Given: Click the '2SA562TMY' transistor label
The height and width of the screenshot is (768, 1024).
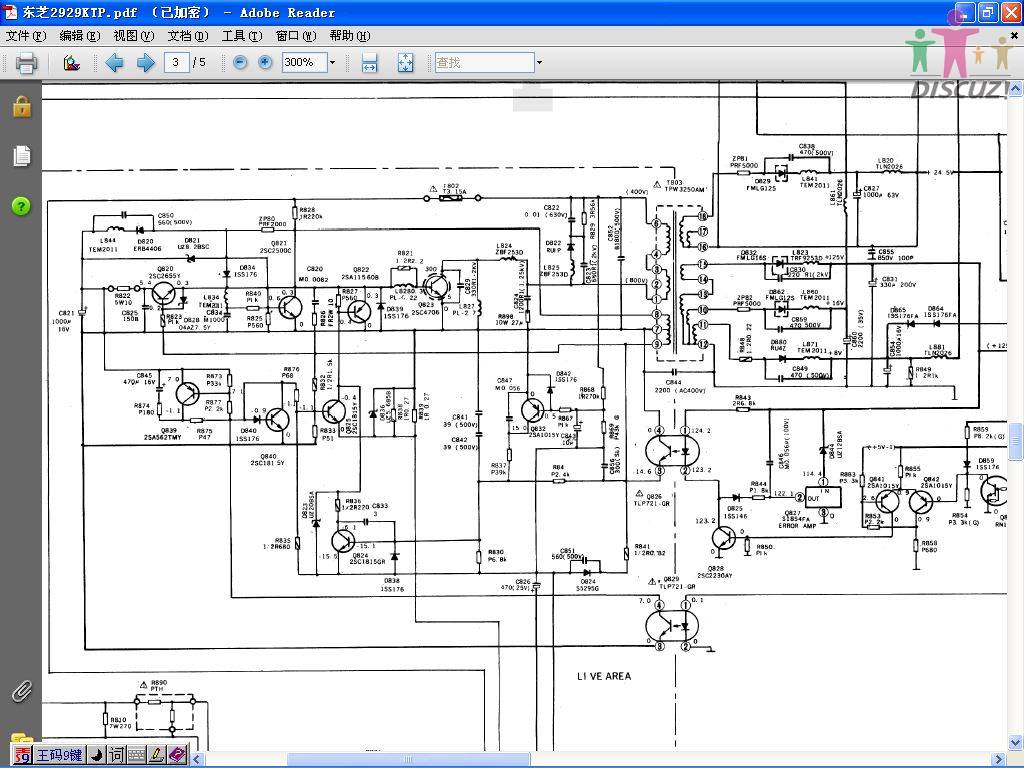Looking at the screenshot, I should (x=163, y=438).
